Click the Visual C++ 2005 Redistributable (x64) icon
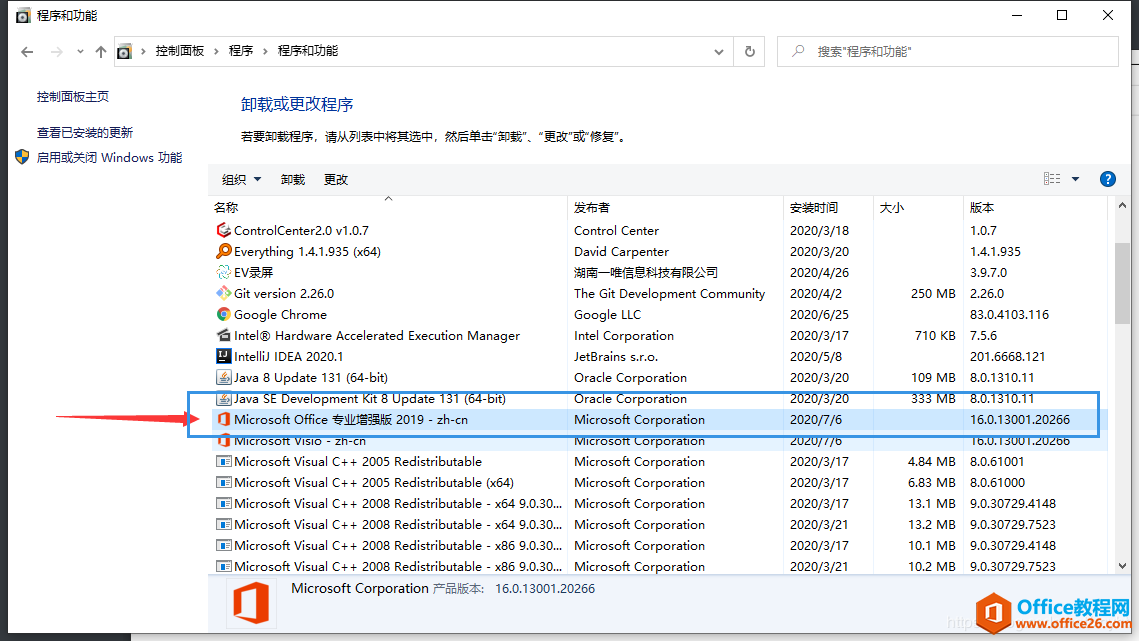Screen dimensions: 1139x641 coord(224,483)
